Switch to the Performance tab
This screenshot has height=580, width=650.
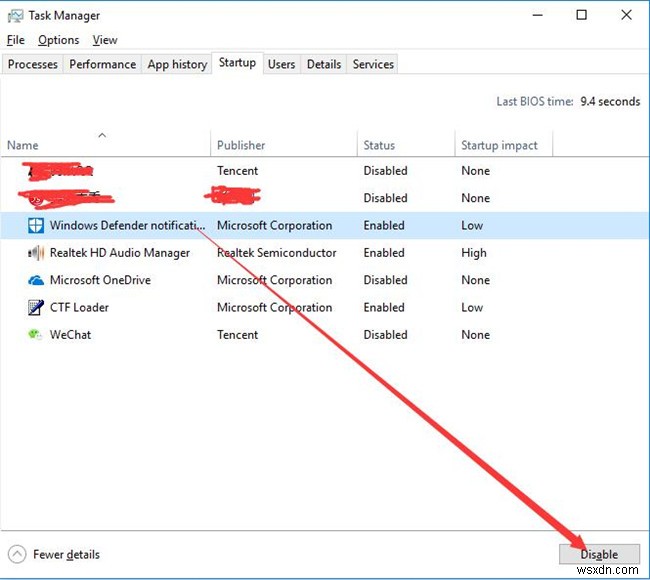coord(102,64)
